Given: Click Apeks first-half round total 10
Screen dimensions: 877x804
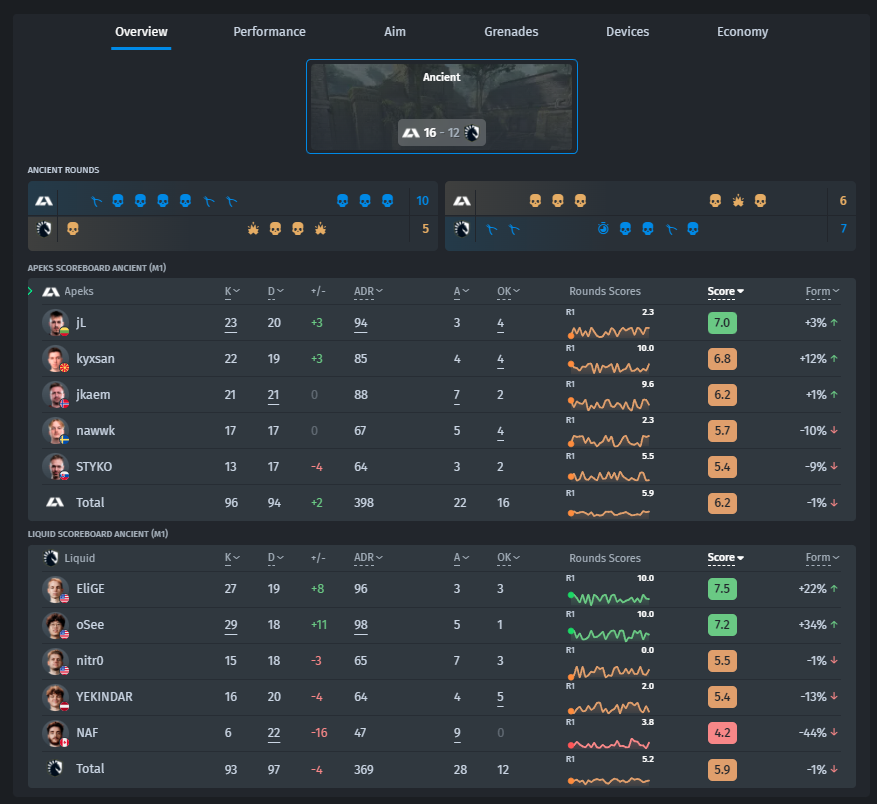Looking at the screenshot, I should 422,201.
